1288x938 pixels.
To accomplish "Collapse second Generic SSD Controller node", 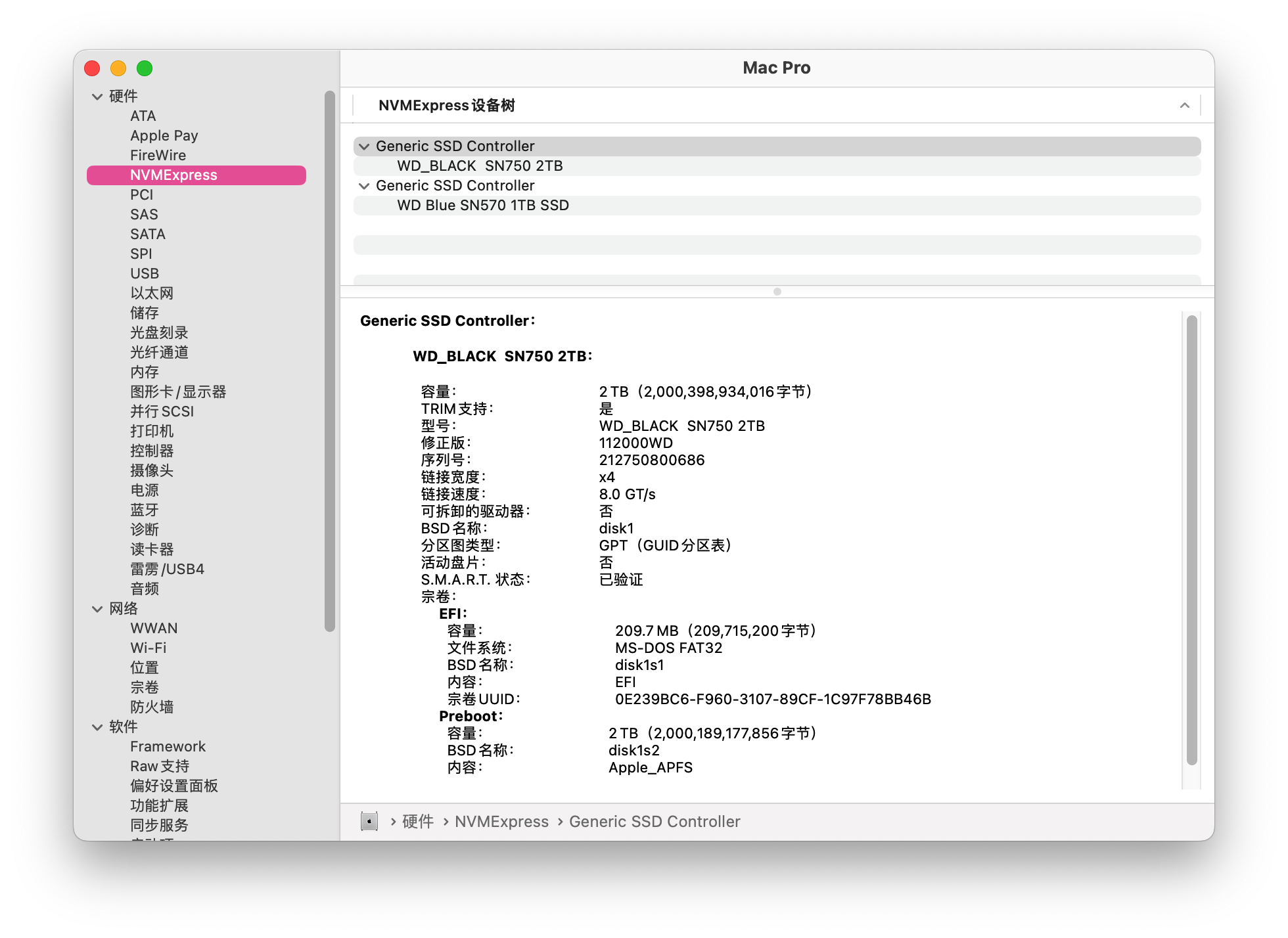I will click(364, 186).
